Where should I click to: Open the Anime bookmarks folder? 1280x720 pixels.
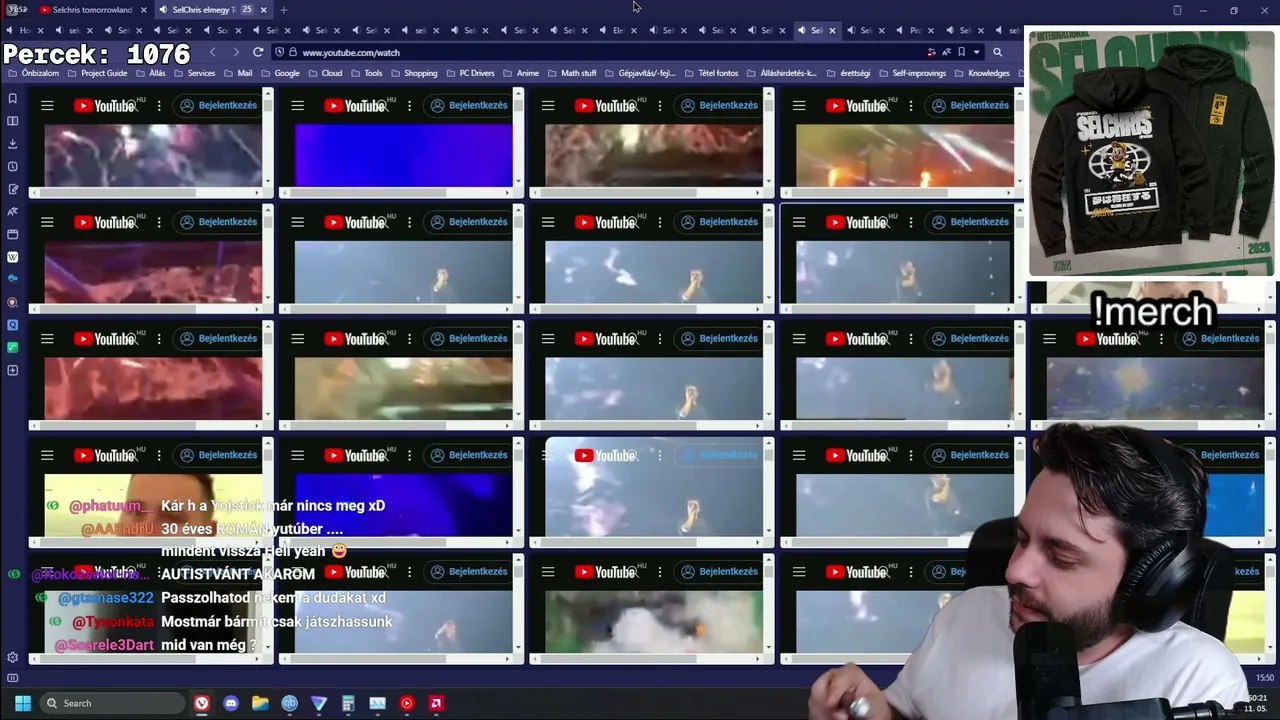[521, 73]
